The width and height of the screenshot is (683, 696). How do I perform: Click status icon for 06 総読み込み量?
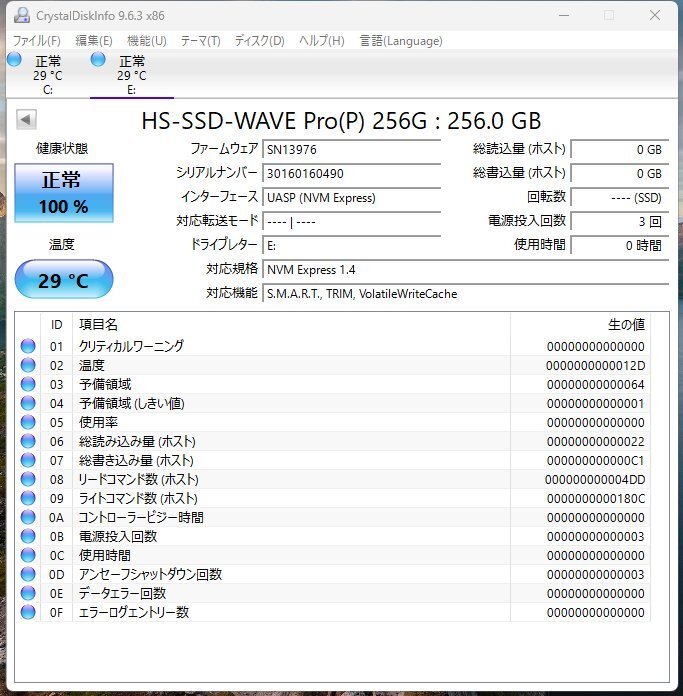point(28,441)
